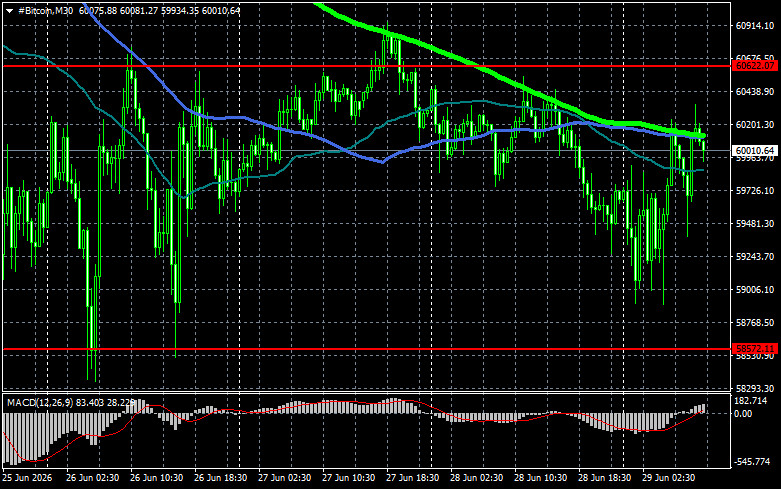Select the red 60622.07 resistance price tag
The height and width of the screenshot is (489, 781).
tap(755, 66)
